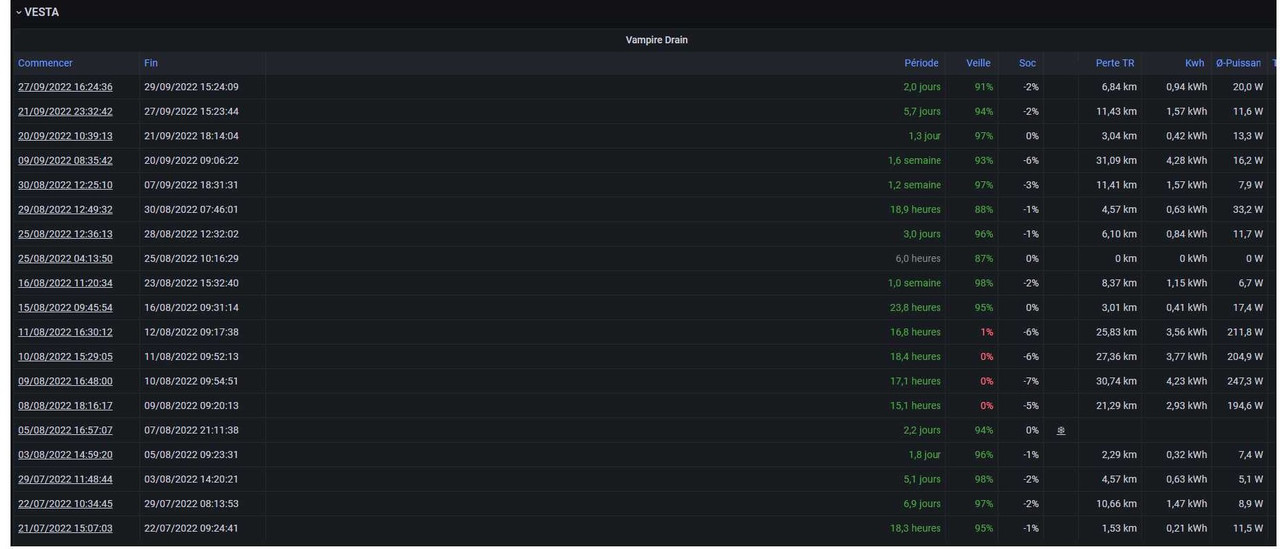Screen dimensions: 1280x549
Task: Sort by Fin column header
Action: coord(151,63)
